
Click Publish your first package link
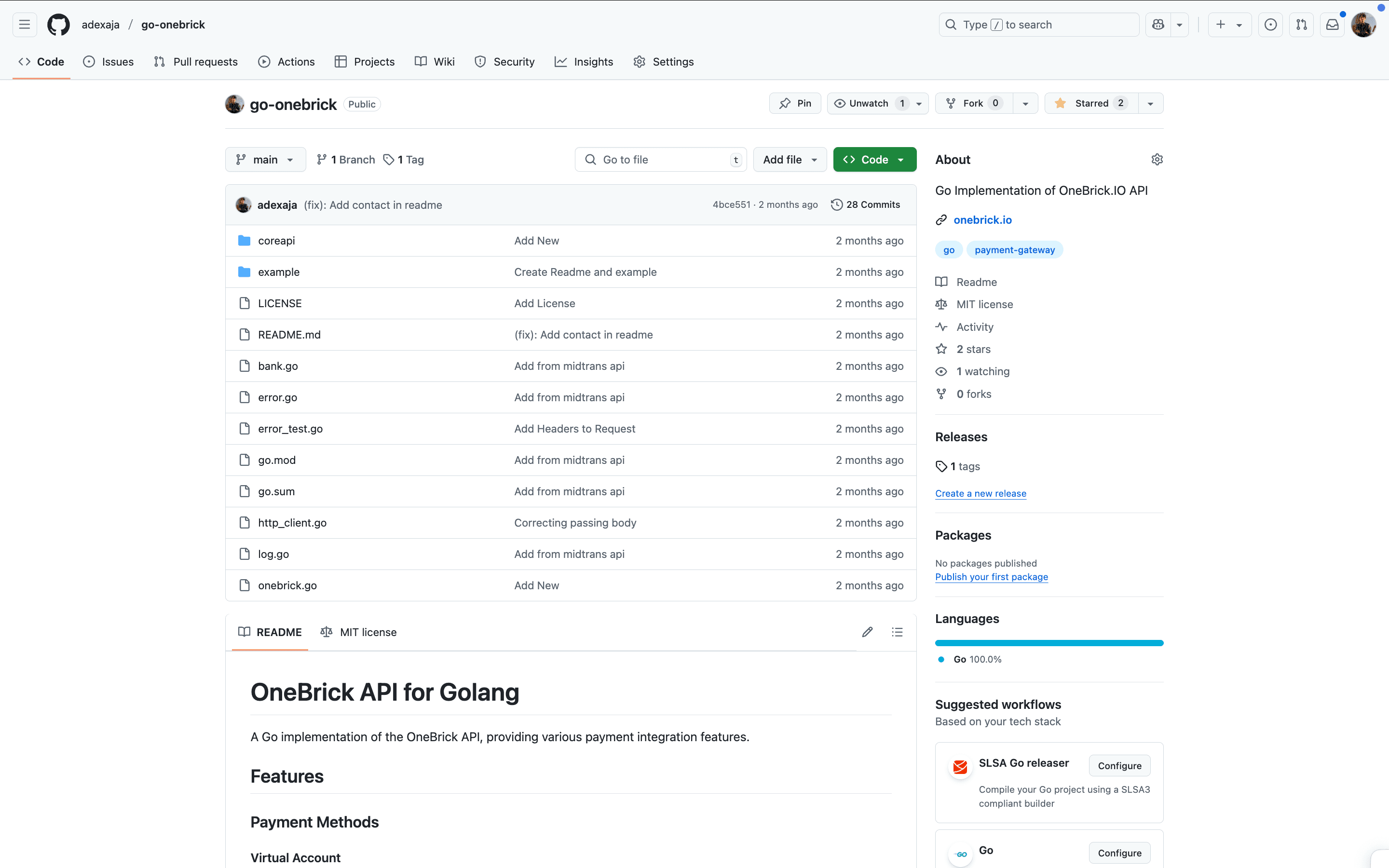pyautogui.click(x=991, y=576)
